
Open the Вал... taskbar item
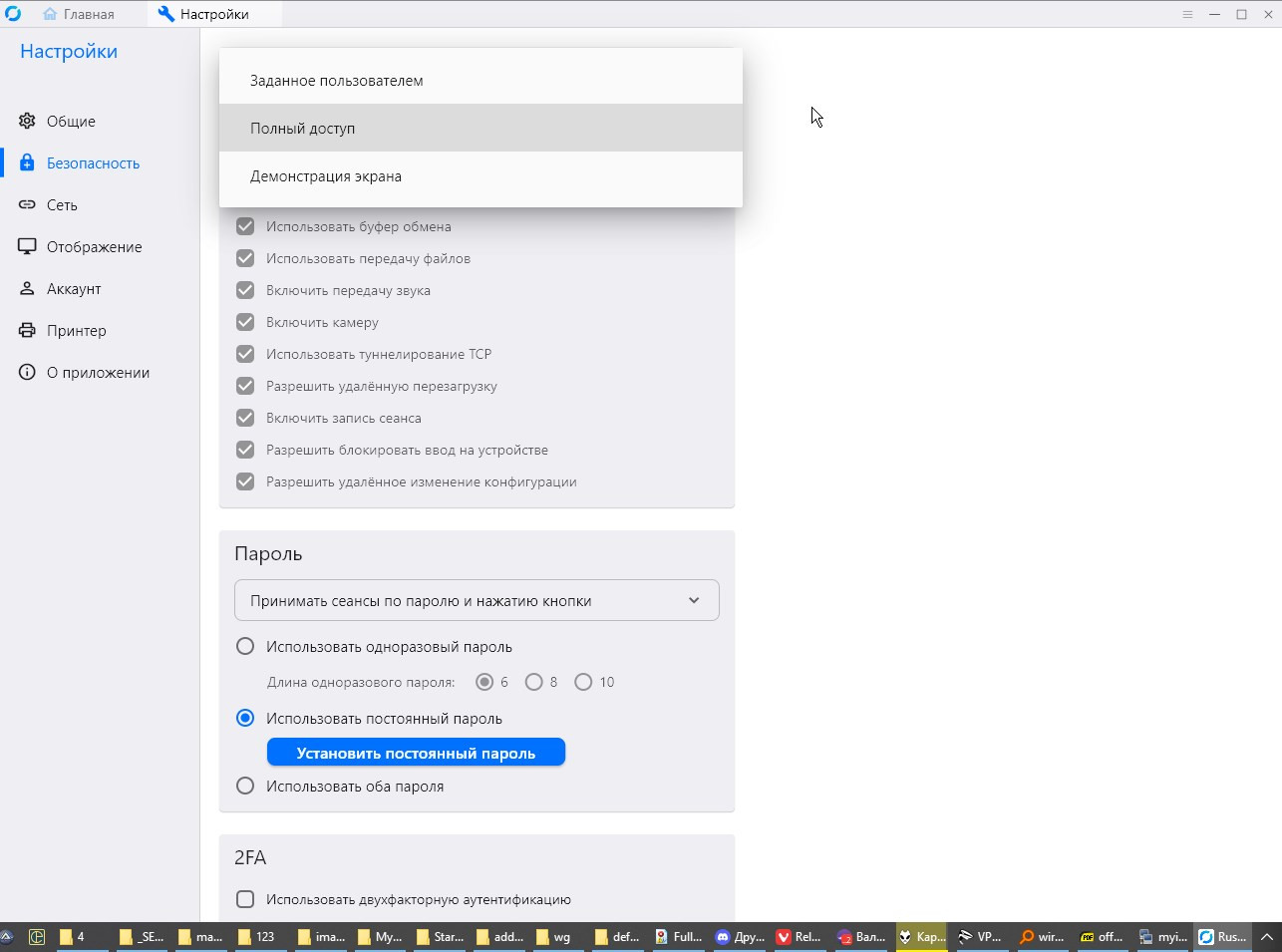click(859, 937)
